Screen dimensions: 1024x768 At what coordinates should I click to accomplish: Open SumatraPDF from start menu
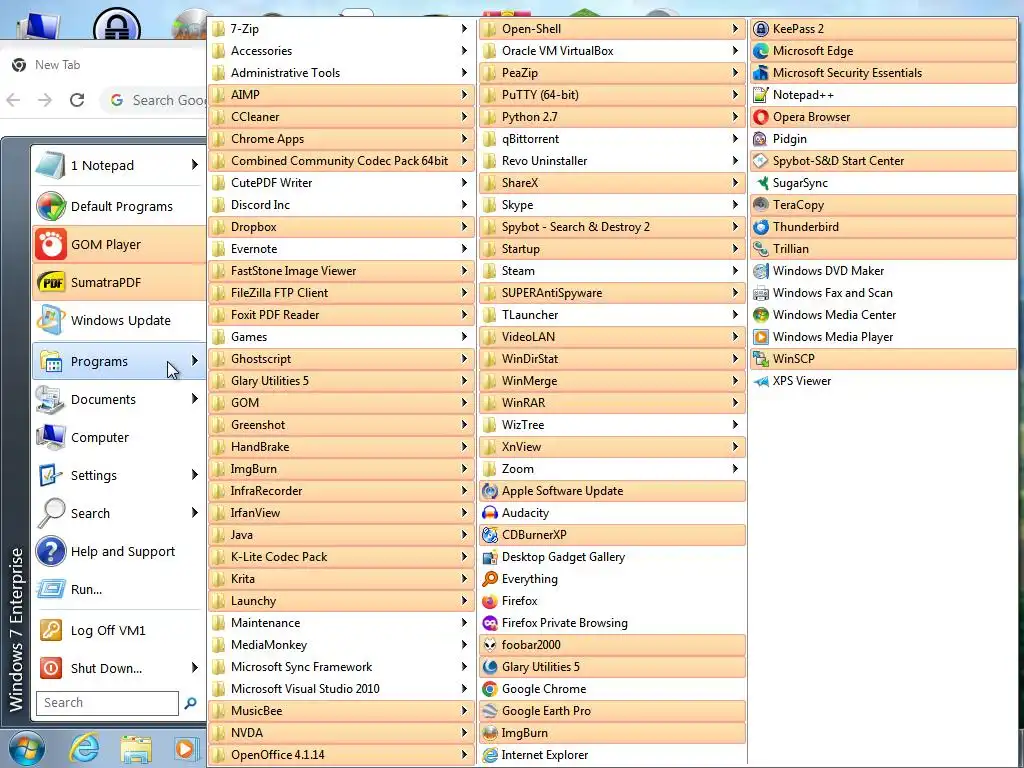[118, 282]
